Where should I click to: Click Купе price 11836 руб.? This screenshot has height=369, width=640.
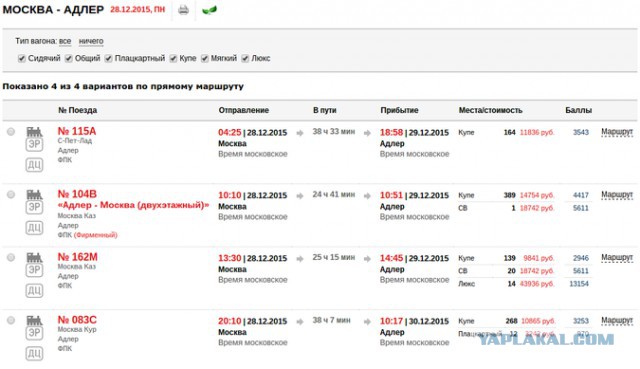point(537,132)
